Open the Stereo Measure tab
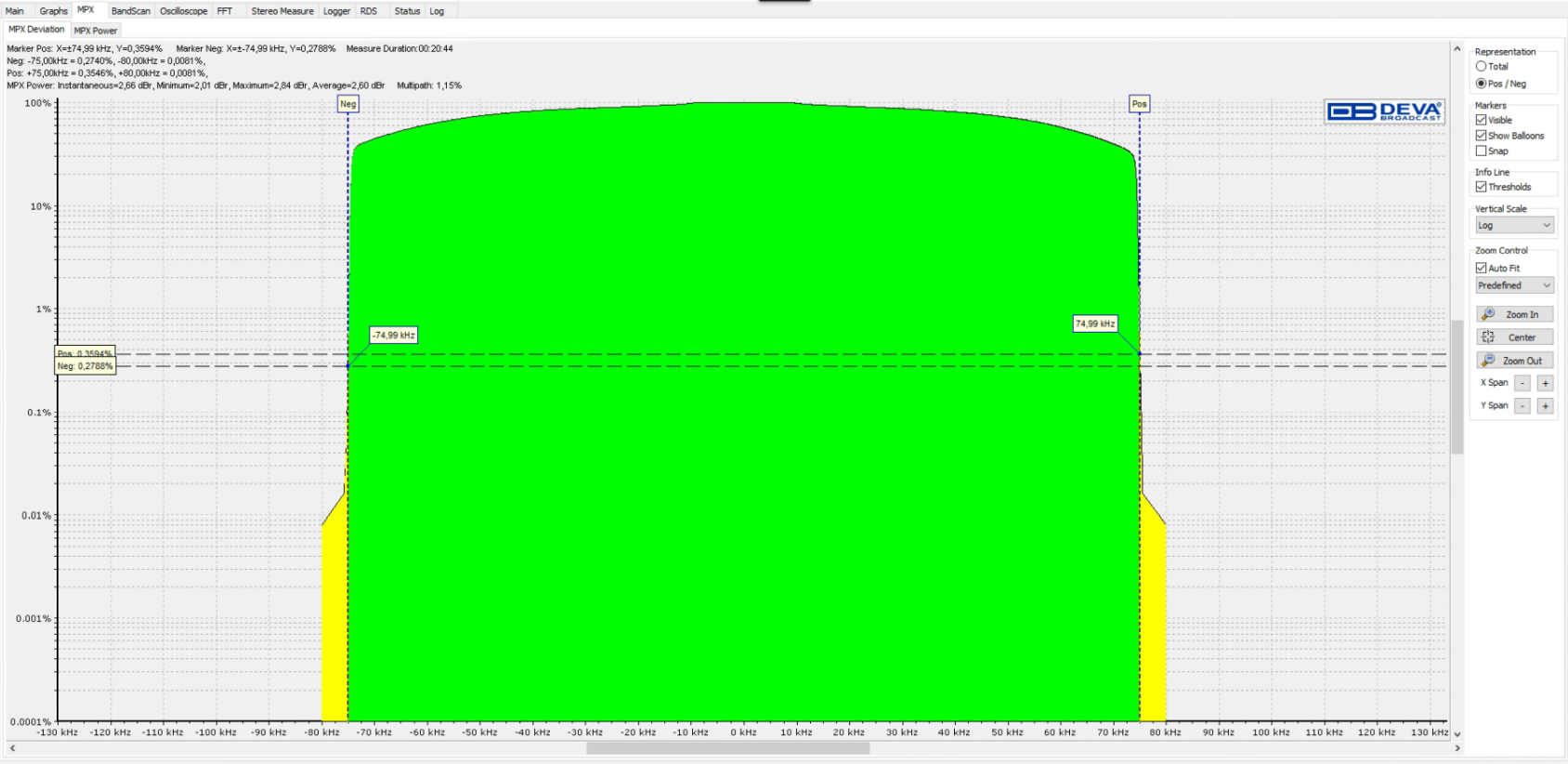Image resolution: width=1568 pixels, height=764 pixels. 282,11
